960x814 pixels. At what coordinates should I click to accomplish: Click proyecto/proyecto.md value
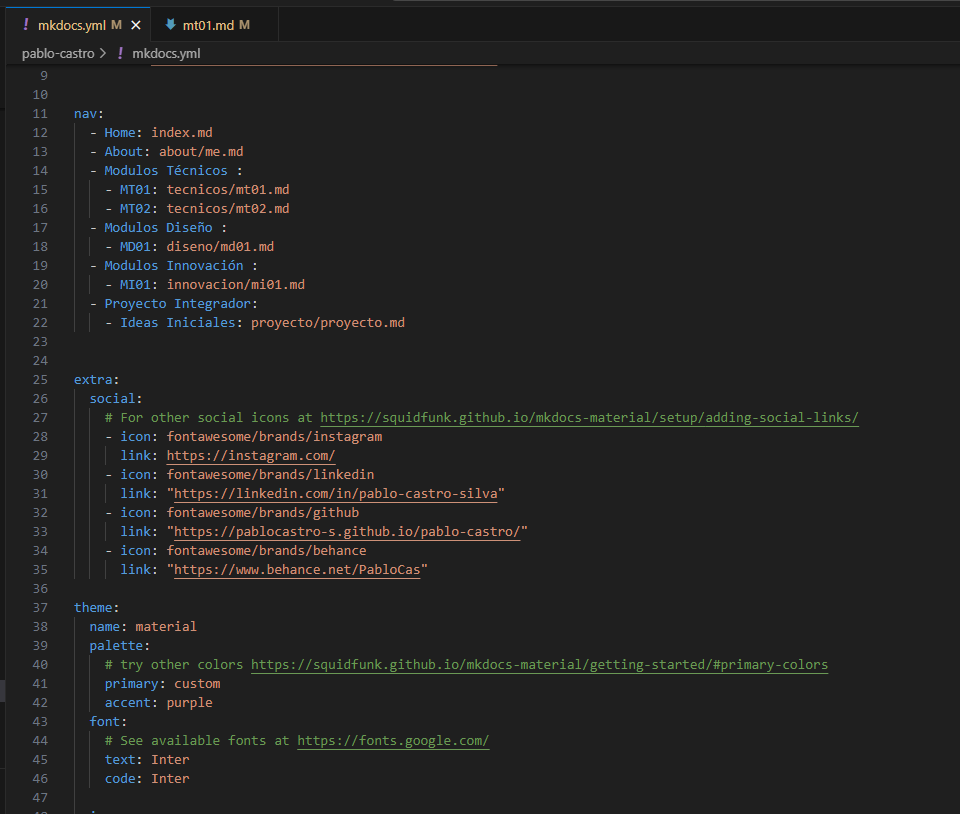coord(328,323)
